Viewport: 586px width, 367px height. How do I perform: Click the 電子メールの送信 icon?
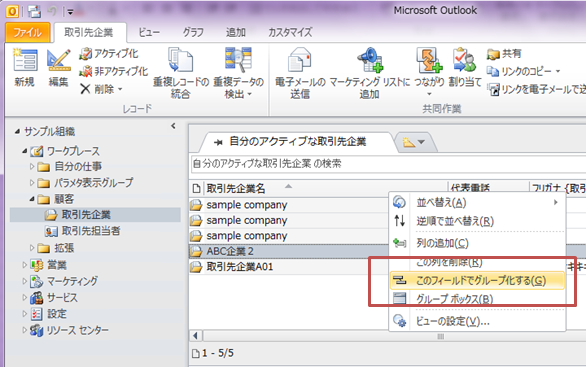(300, 60)
